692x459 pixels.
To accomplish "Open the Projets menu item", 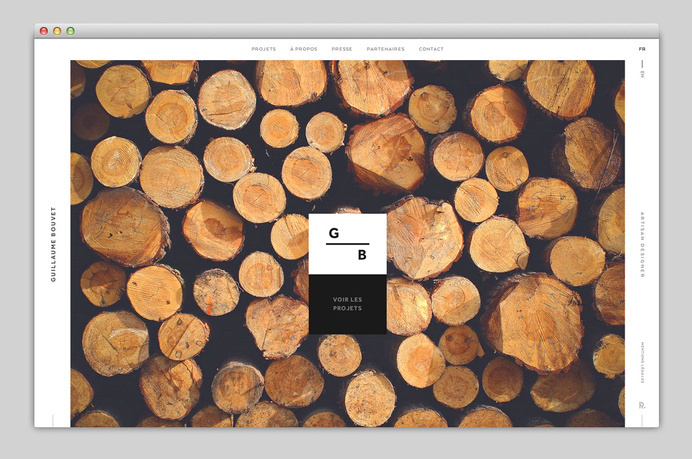I will pos(263,49).
